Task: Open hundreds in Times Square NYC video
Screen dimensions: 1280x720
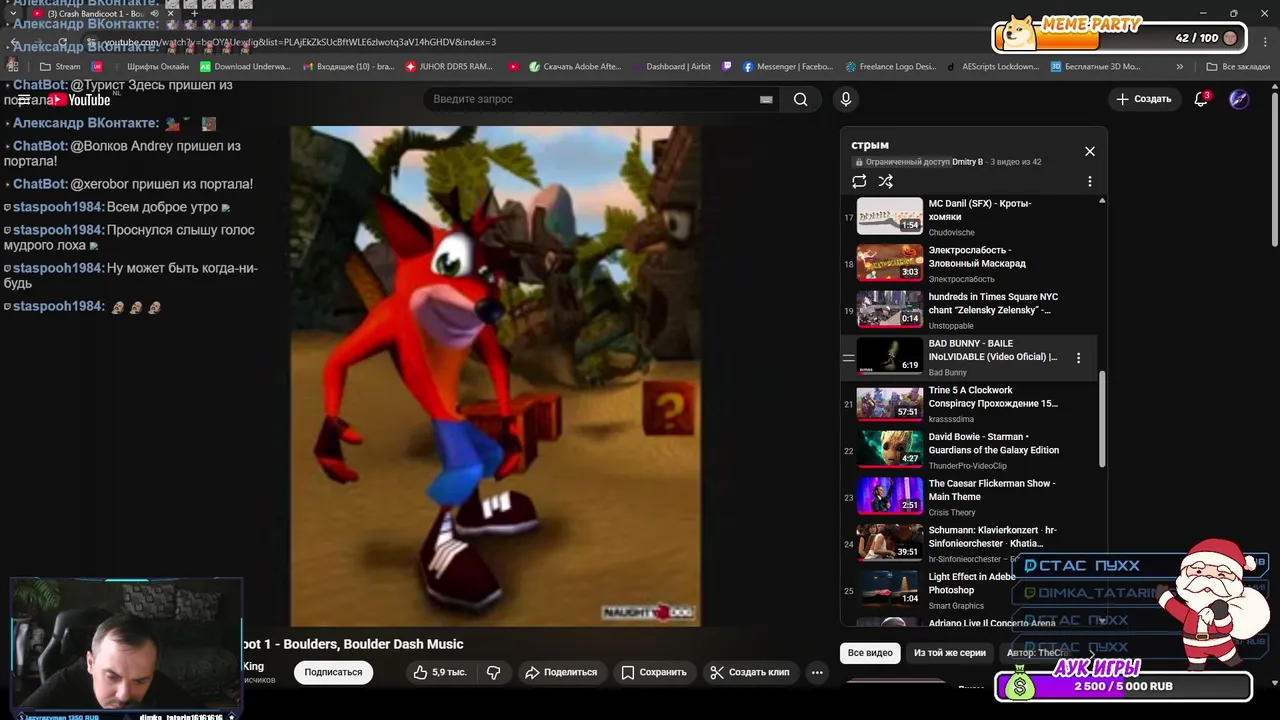Action: [x=969, y=310]
